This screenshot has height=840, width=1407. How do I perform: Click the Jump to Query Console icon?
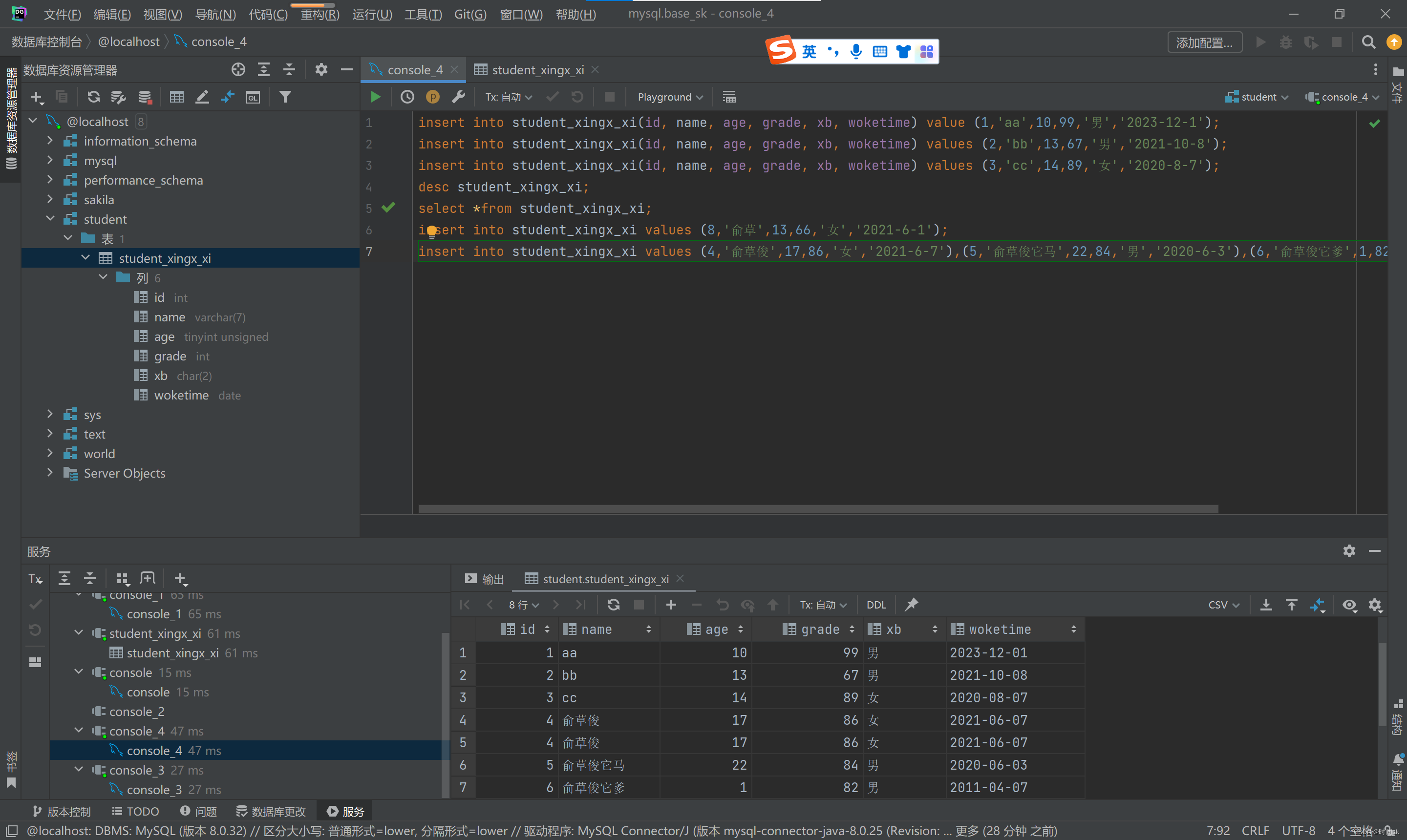[253, 97]
